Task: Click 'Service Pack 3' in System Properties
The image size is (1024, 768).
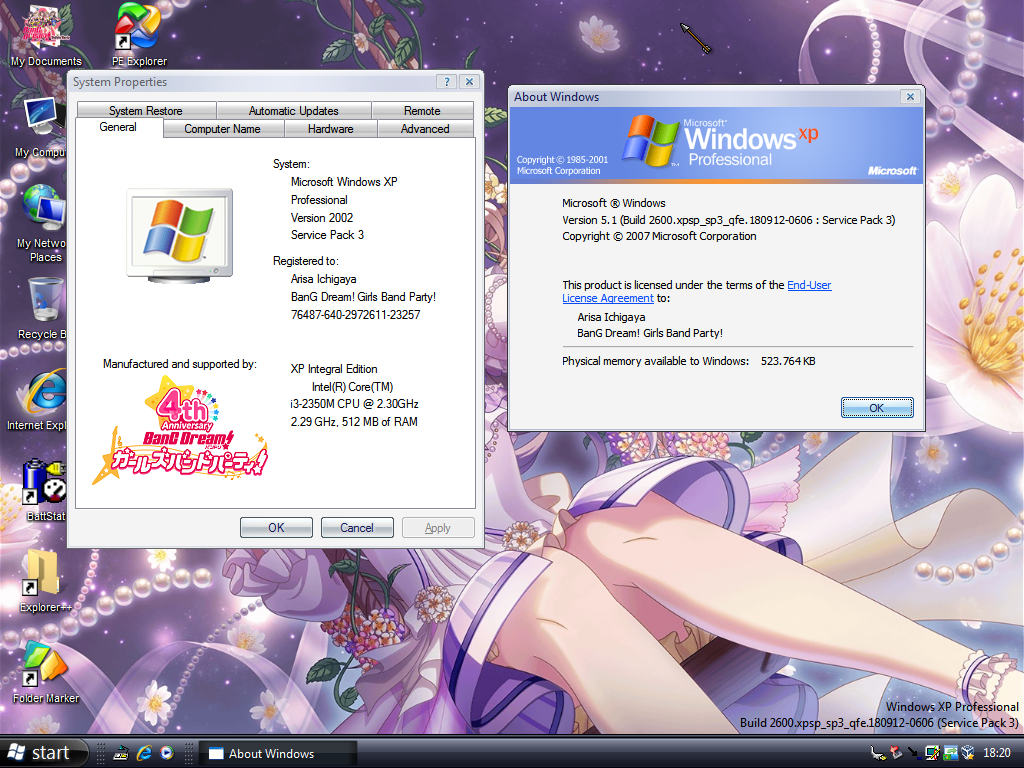Action: coord(327,235)
